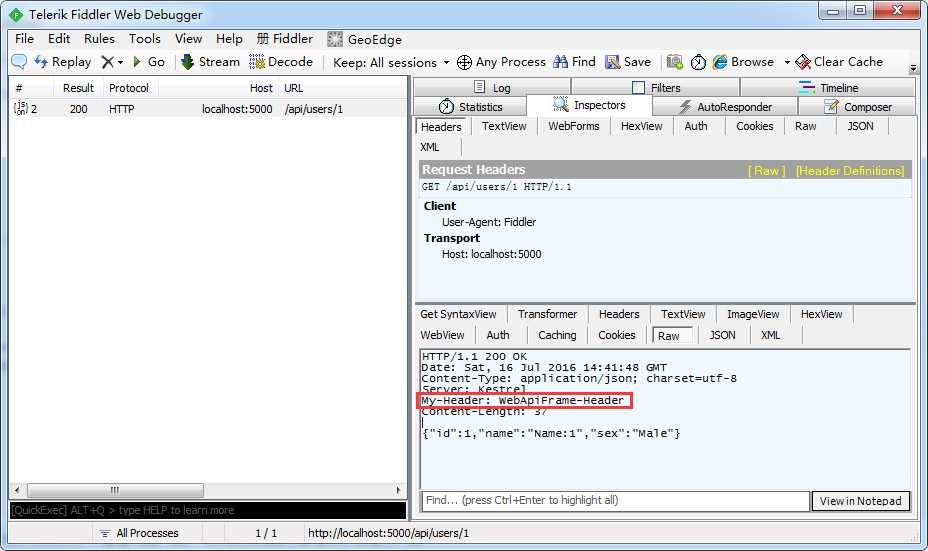Select the Any Process target picker
This screenshot has width=928, height=551.
pos(501,62)
